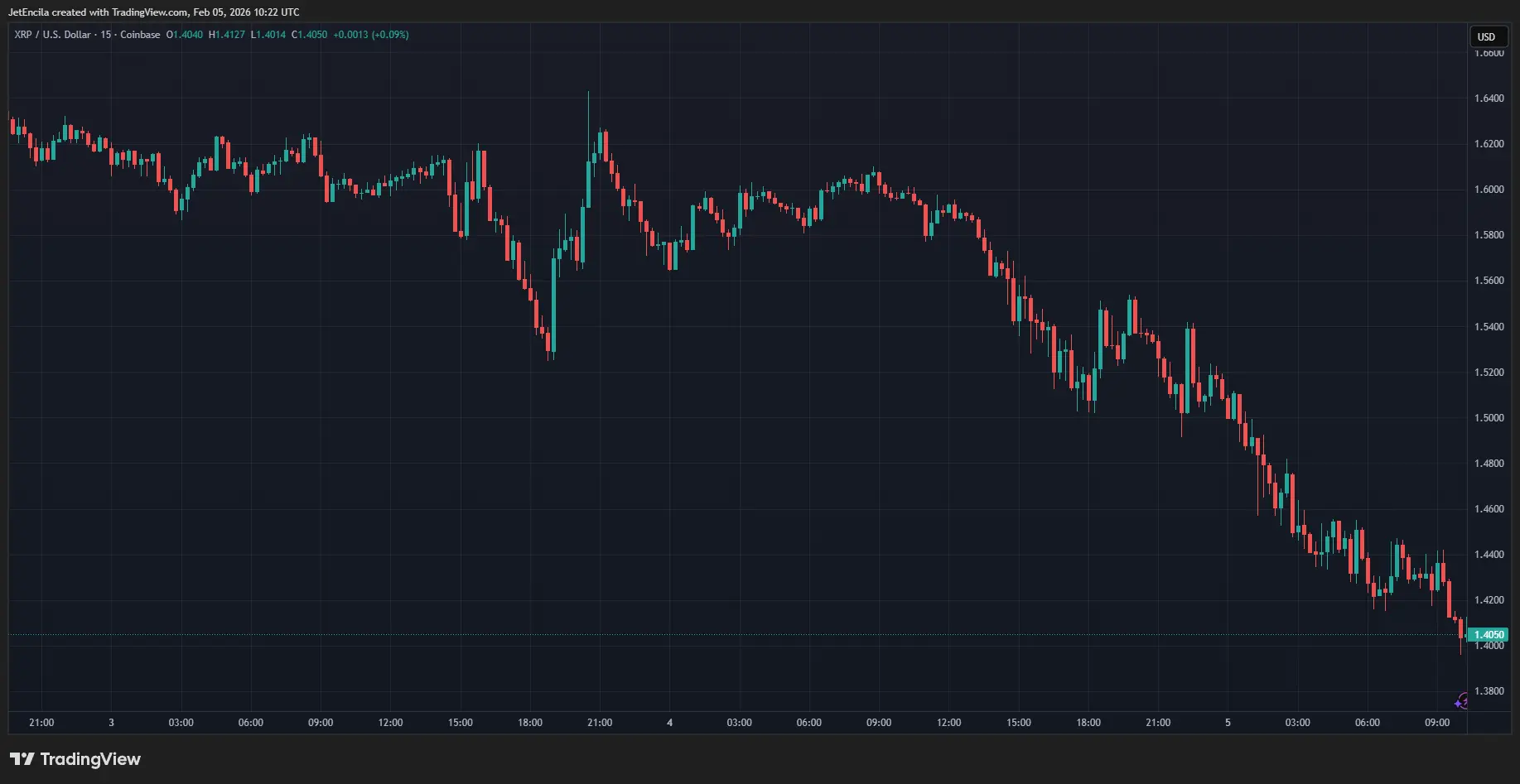1520x784 pixels.
Task: Click the 15 interval in the chart legend
Action: [106, 35]
